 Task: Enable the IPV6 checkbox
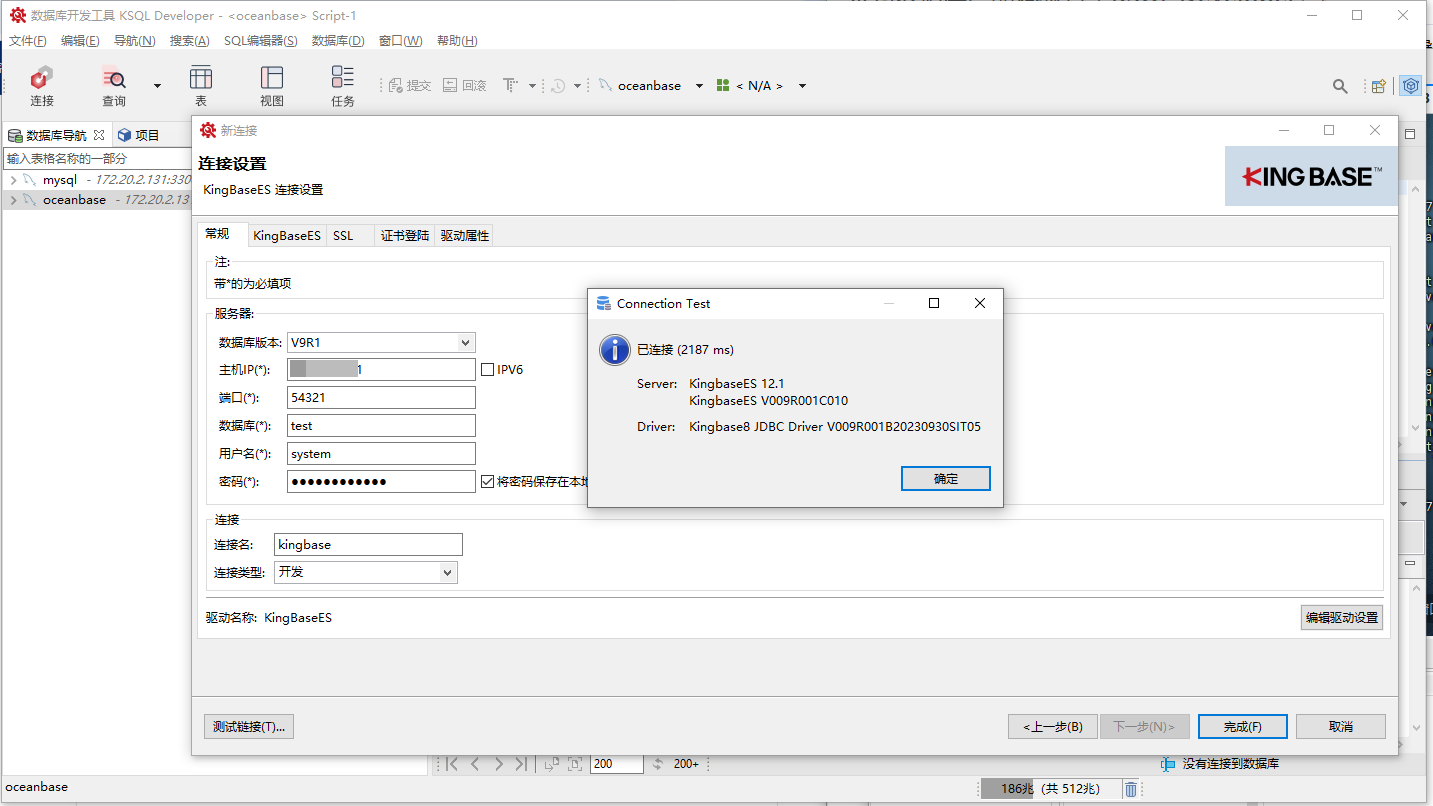(488, 370)
